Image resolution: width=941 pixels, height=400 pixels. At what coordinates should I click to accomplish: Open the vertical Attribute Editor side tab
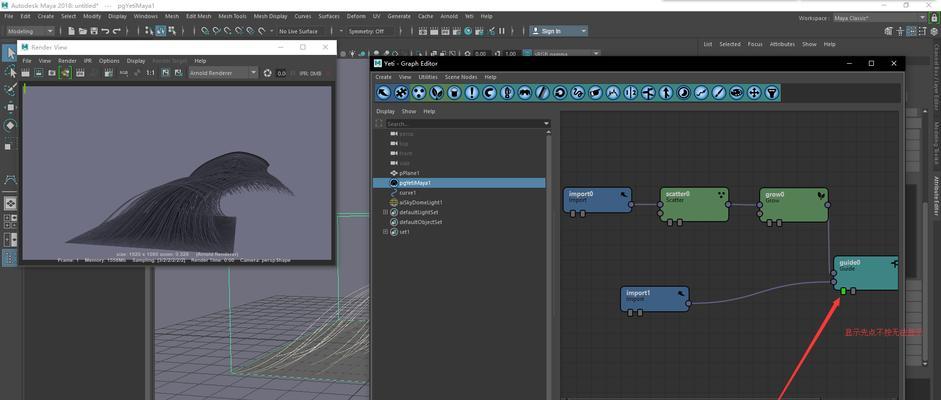coord(935,196)
